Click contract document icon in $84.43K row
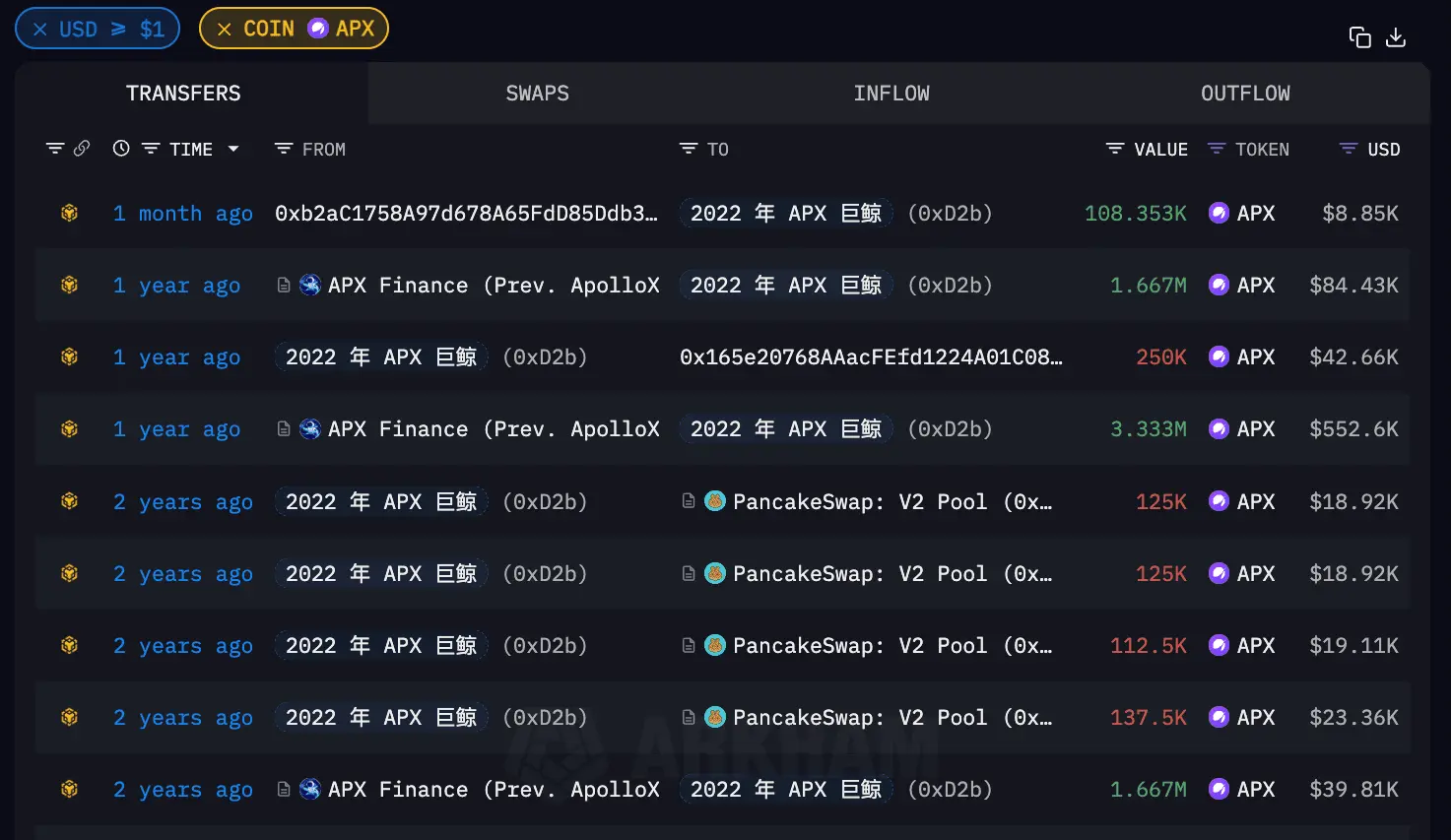 pyautogui.click(x=284, y=286)
